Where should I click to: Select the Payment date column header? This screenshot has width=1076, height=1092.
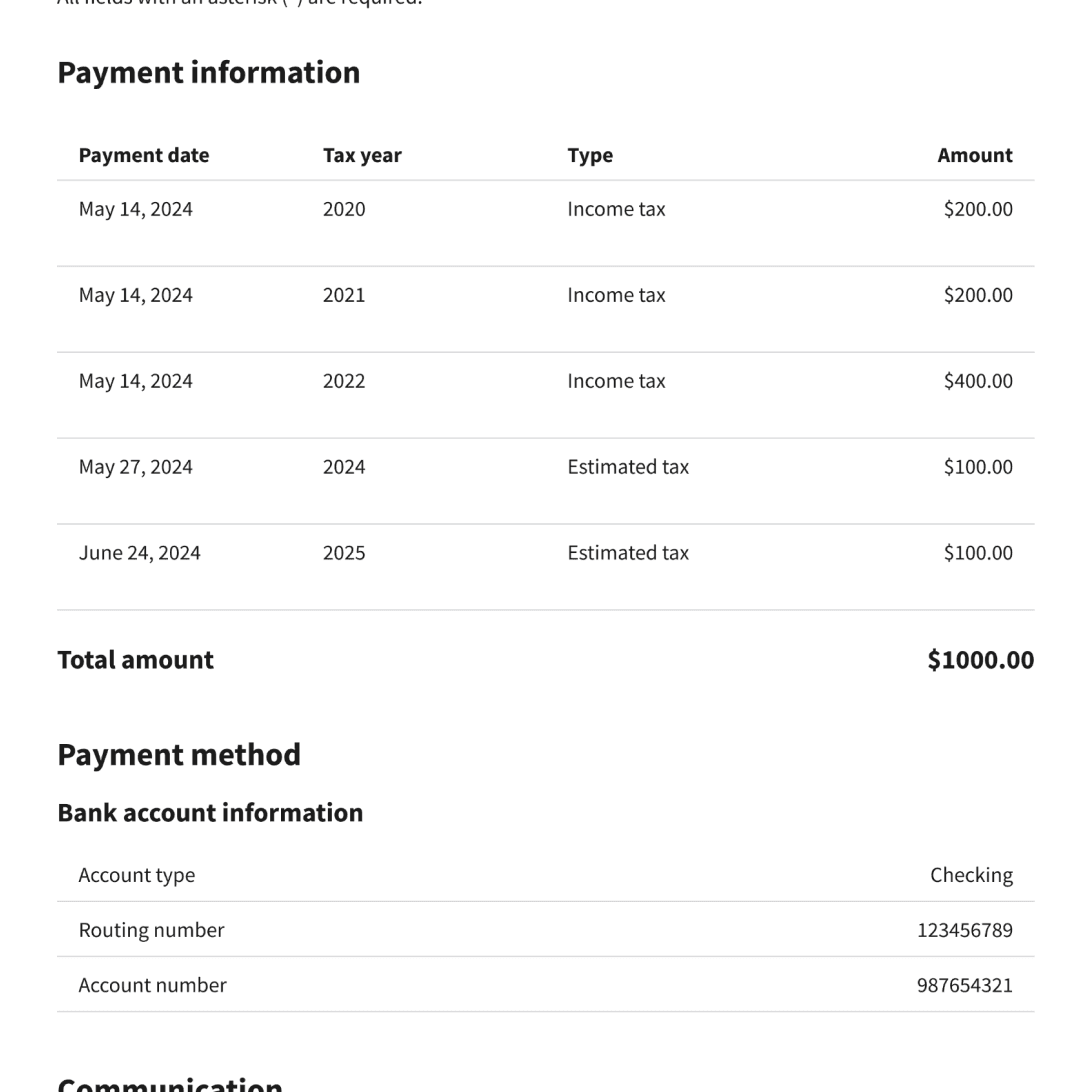[143, 155]
